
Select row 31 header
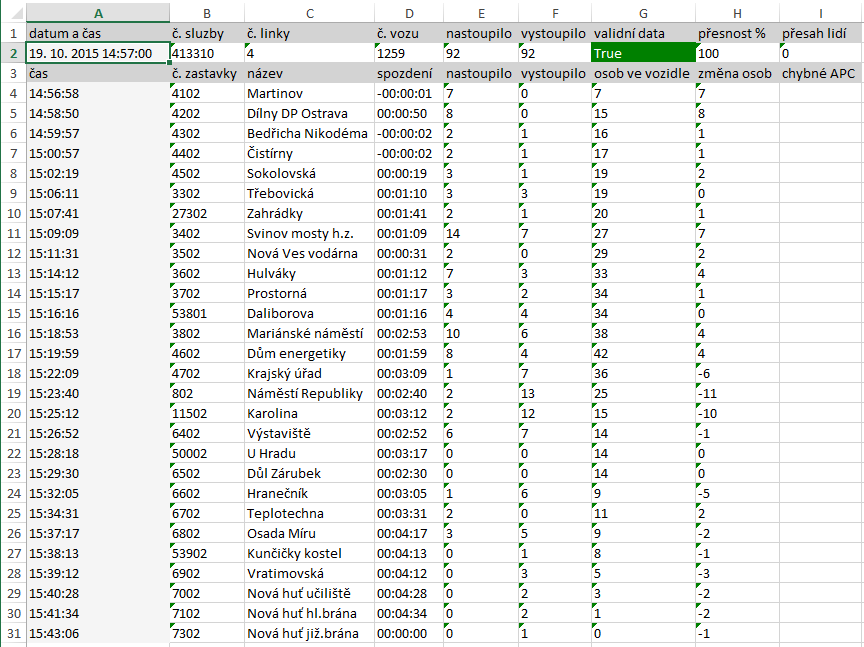click(13, 633)
